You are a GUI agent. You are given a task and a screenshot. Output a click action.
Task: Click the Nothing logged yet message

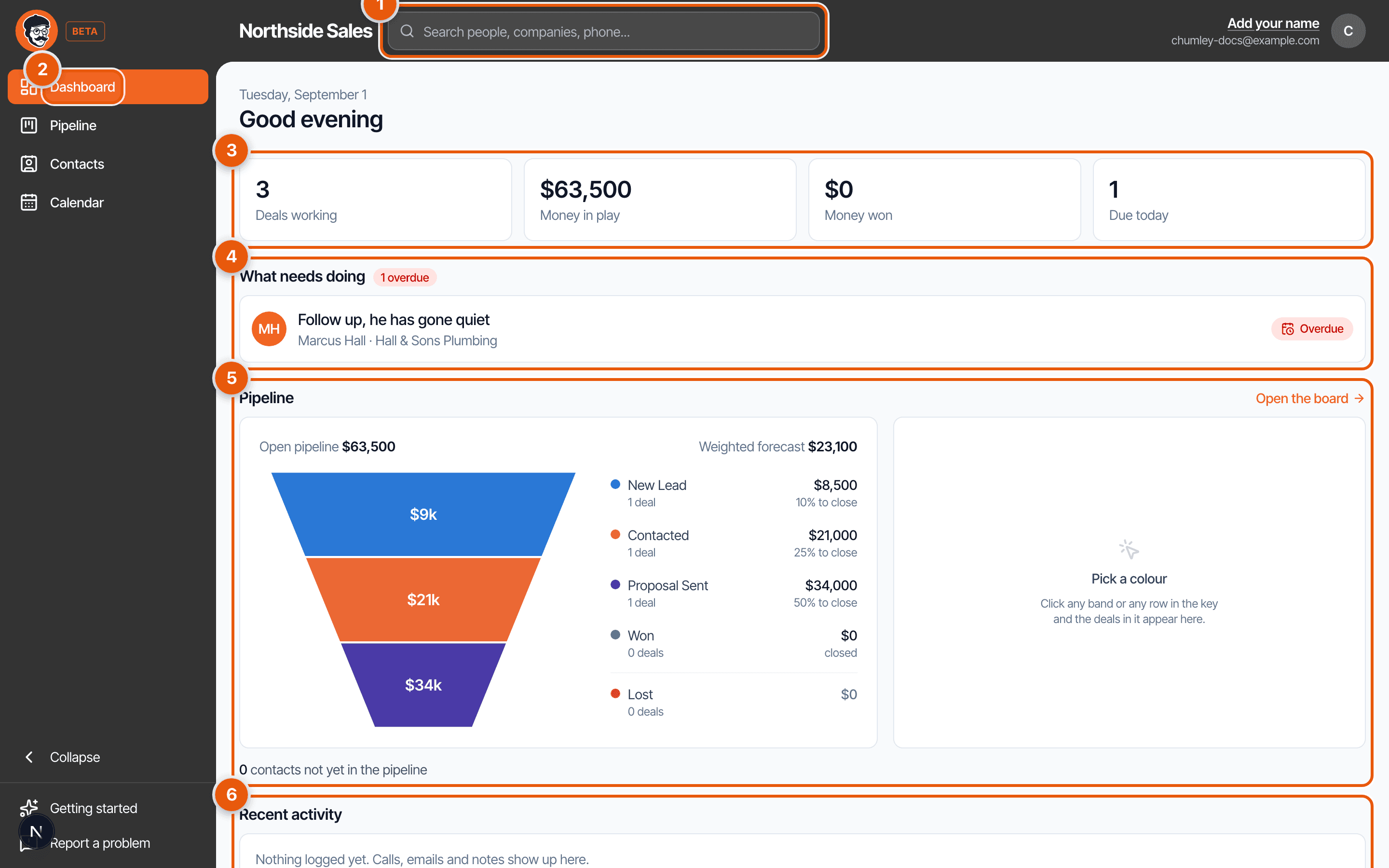422,859
